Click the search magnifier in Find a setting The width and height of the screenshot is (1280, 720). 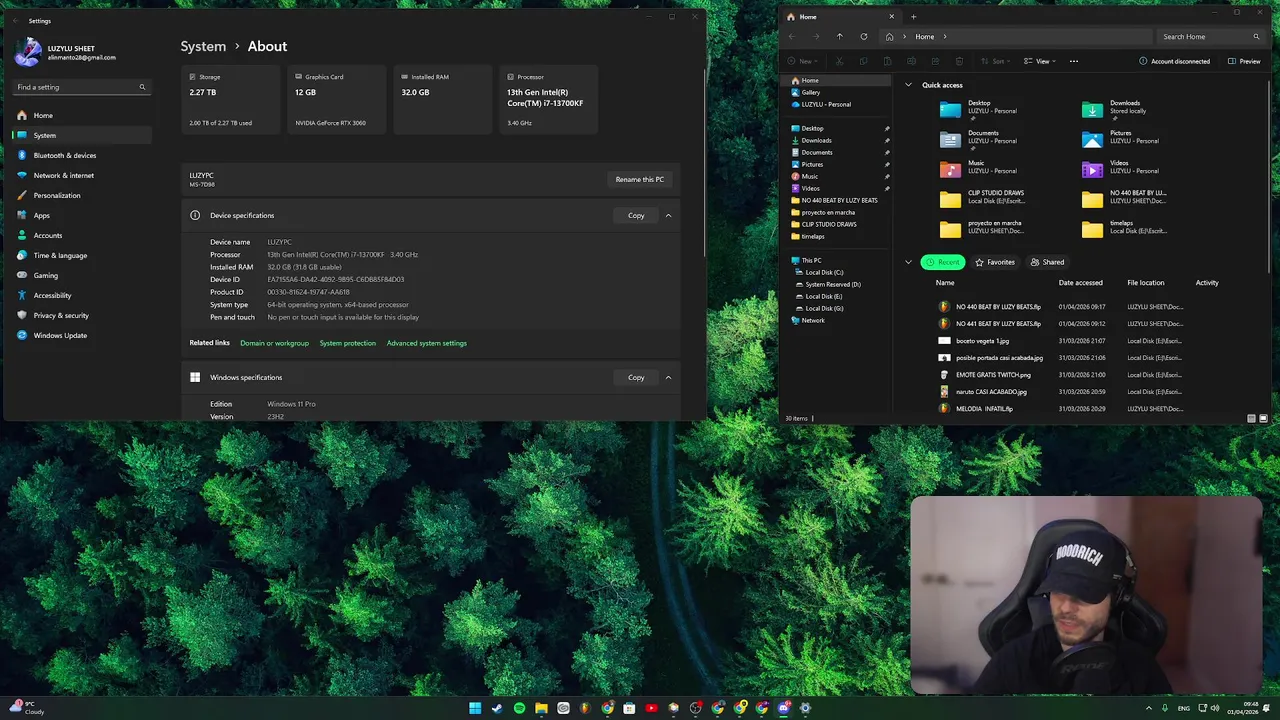142,87
